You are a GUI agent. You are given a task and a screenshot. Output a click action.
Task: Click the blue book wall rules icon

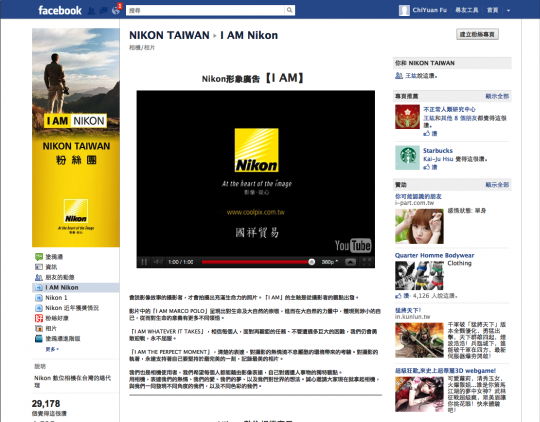click(x=39, y=339)
